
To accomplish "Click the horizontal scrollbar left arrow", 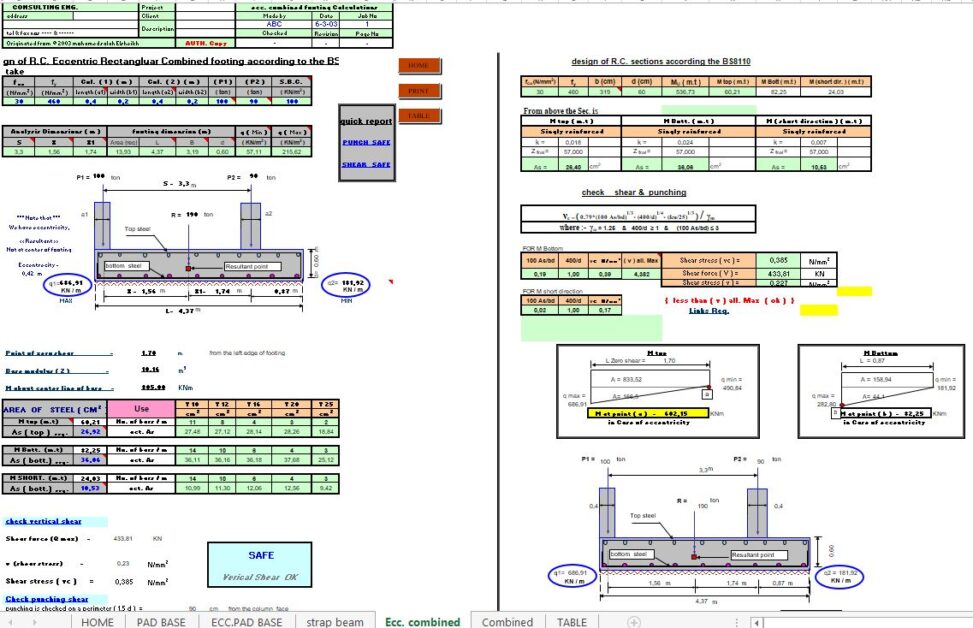I will click(756, 622).
